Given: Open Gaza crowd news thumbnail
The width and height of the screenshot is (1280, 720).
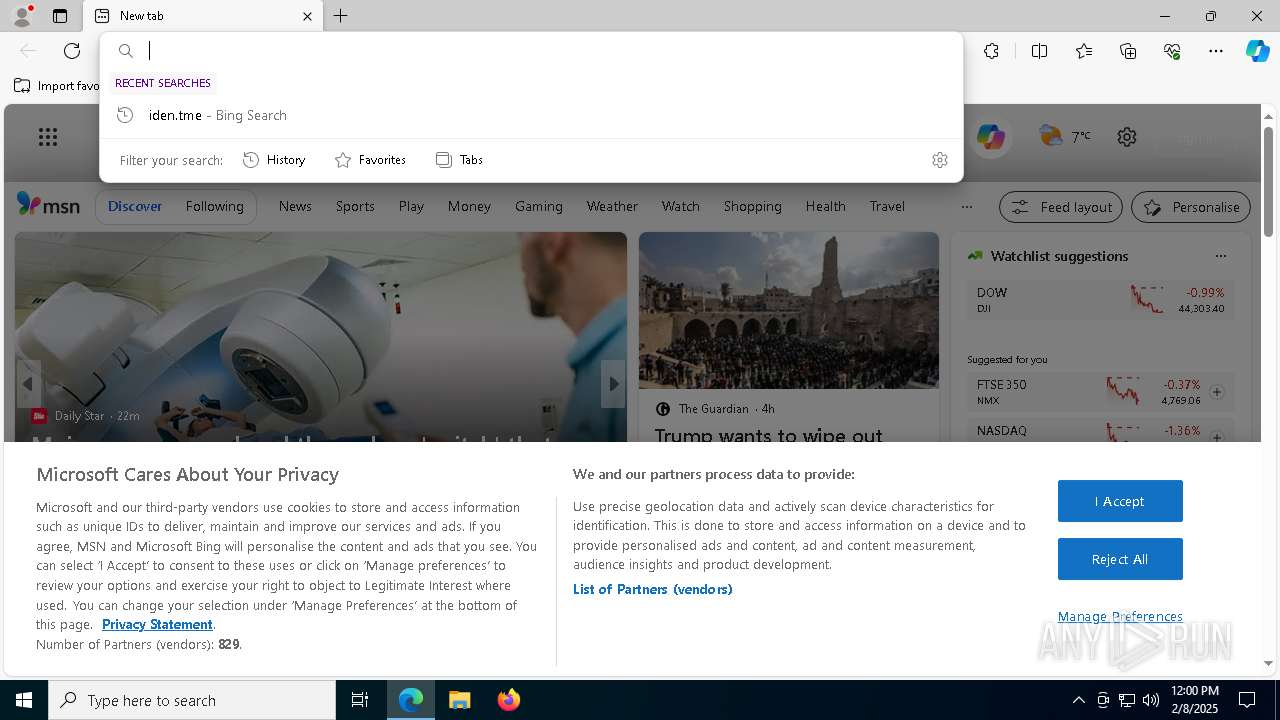Looking at the screenshot, I should pyautogui.click(x=789, y=310).
